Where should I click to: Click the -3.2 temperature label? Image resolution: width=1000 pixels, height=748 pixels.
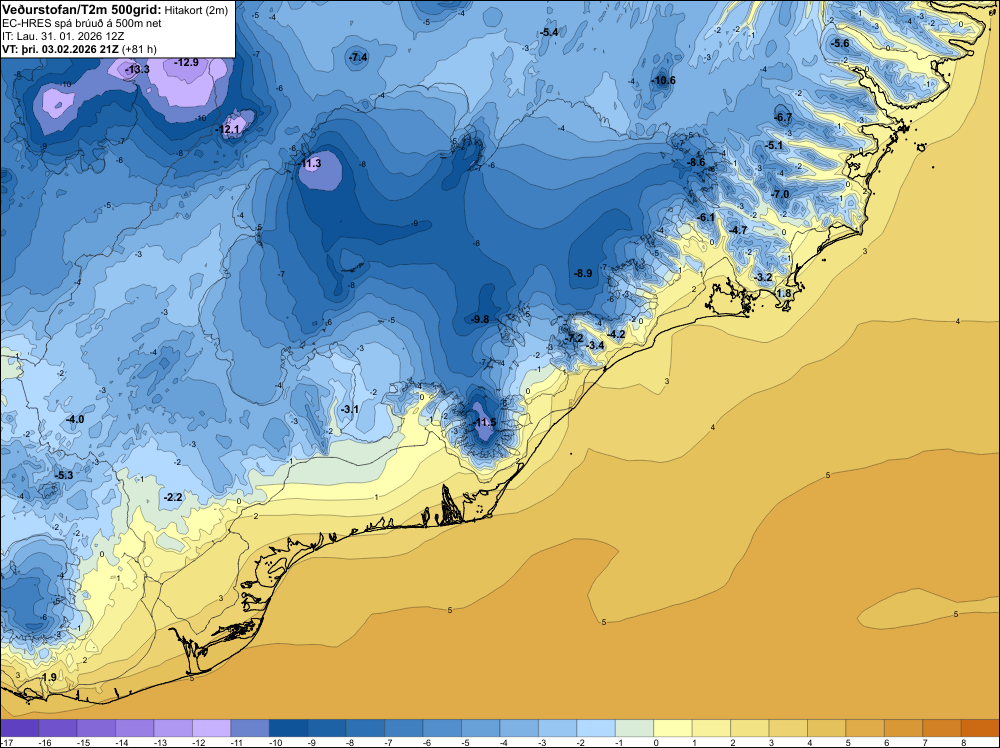point(763,277)
